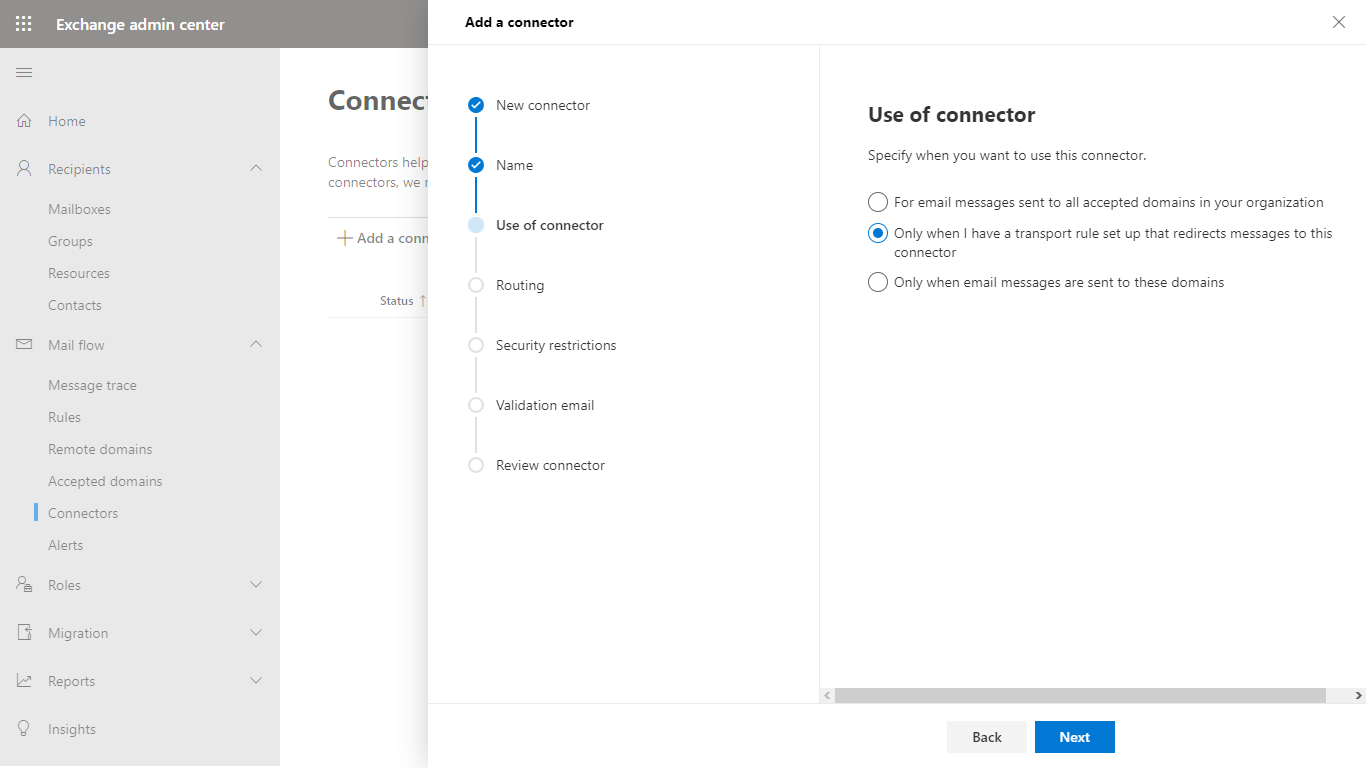Screen dimensions: 1366x768
Task: Click the horizontal scrollbar in the panel
Action: coord(1080,695)
